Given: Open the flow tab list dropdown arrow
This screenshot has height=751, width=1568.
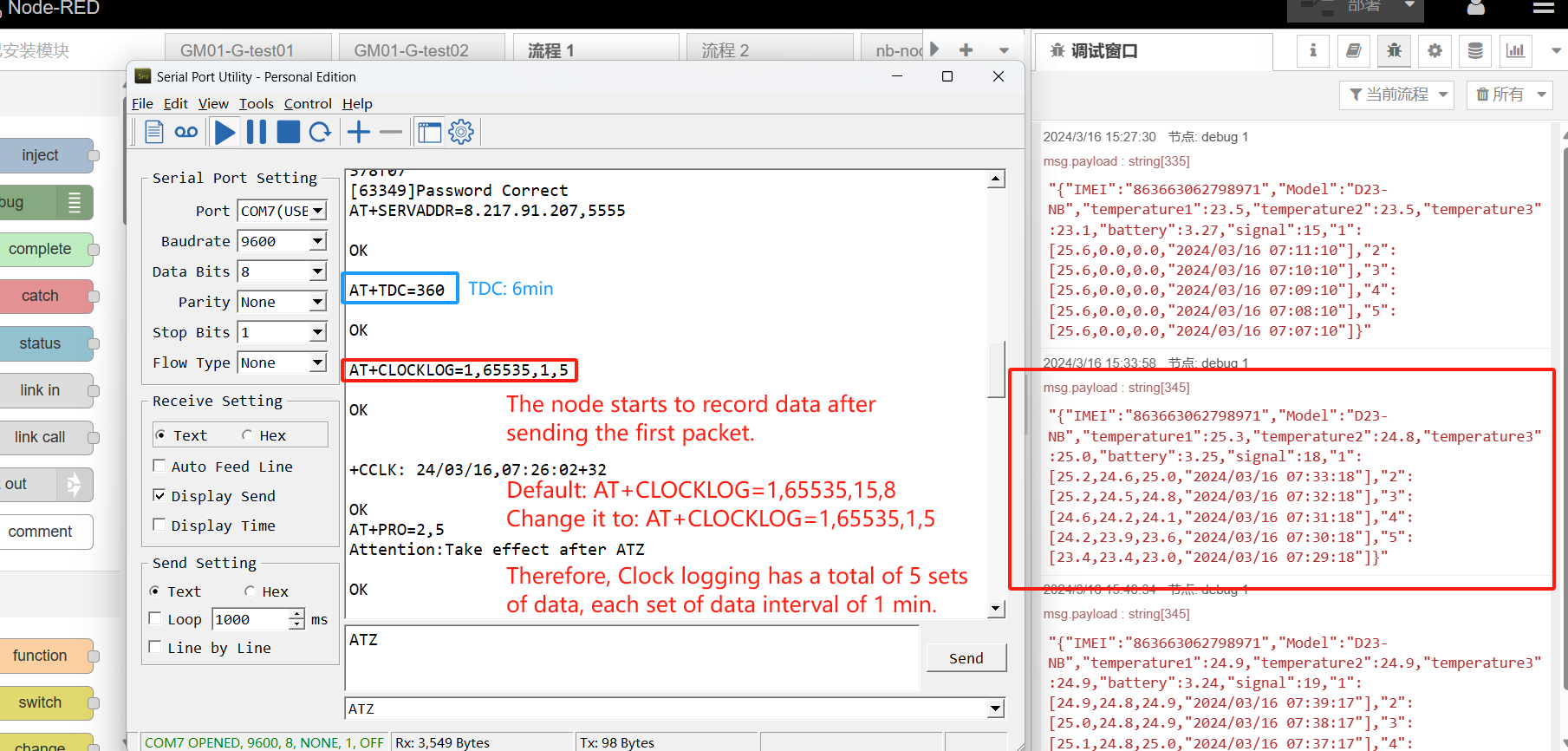Looking at the screenshot, I should click(x=1004, y=50).
